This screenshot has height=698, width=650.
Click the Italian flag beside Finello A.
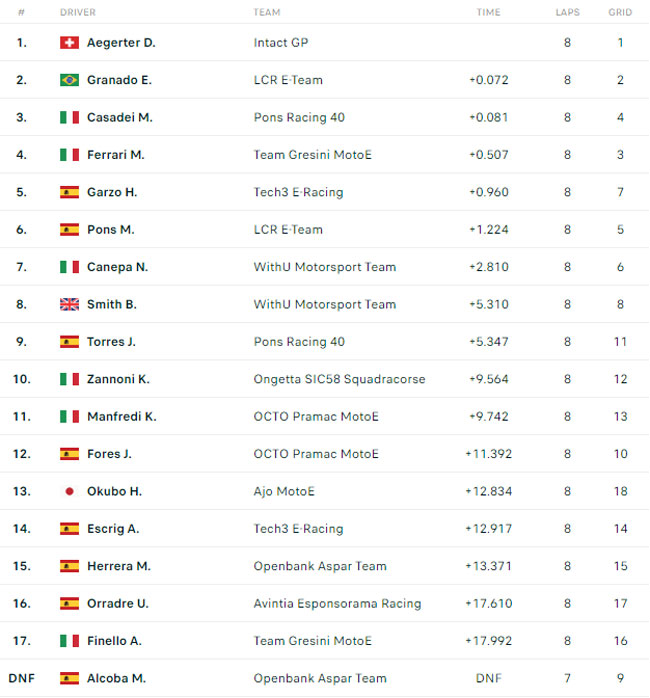pos(69,641)
